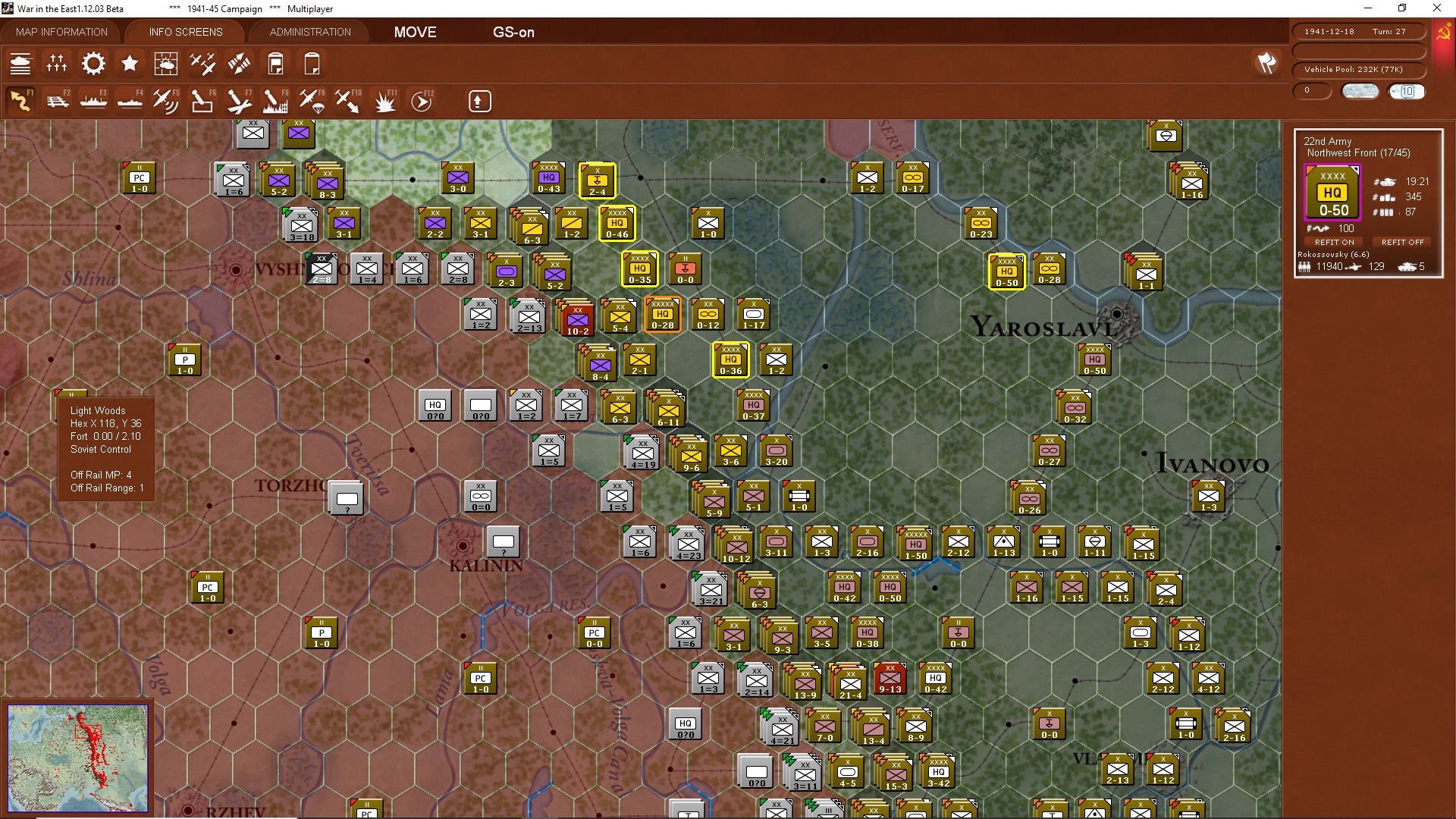
Task: Click the F12 end turn icon
Action: tap(422, 101)
